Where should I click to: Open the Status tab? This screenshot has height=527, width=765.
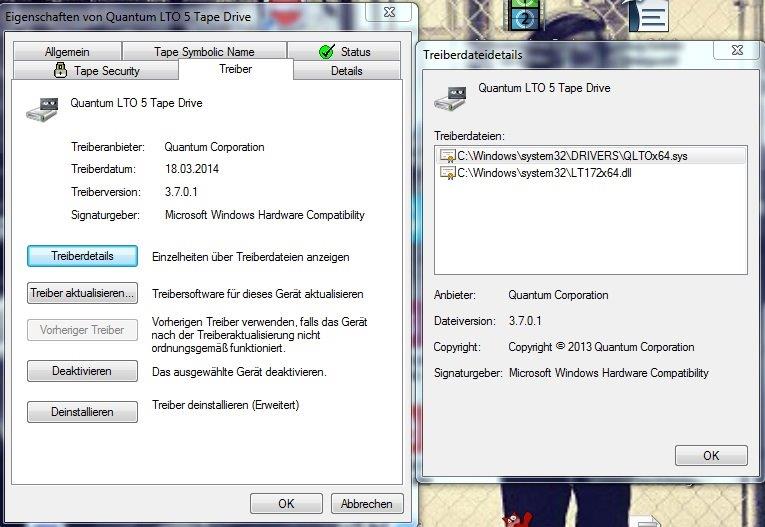(344, 51)
